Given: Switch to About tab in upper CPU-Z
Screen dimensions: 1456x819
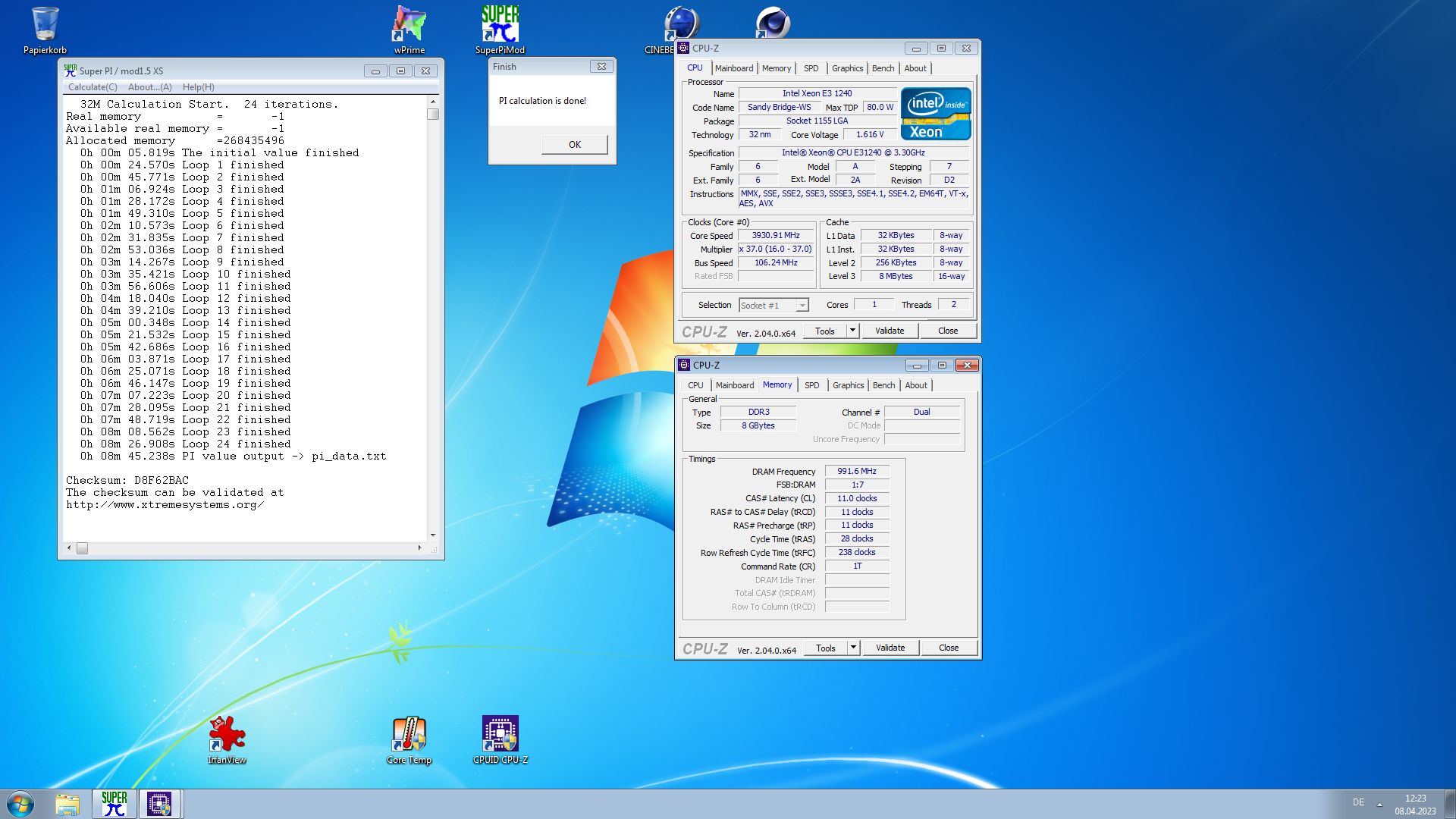Looking at the screenshot, I should [915, 68].
